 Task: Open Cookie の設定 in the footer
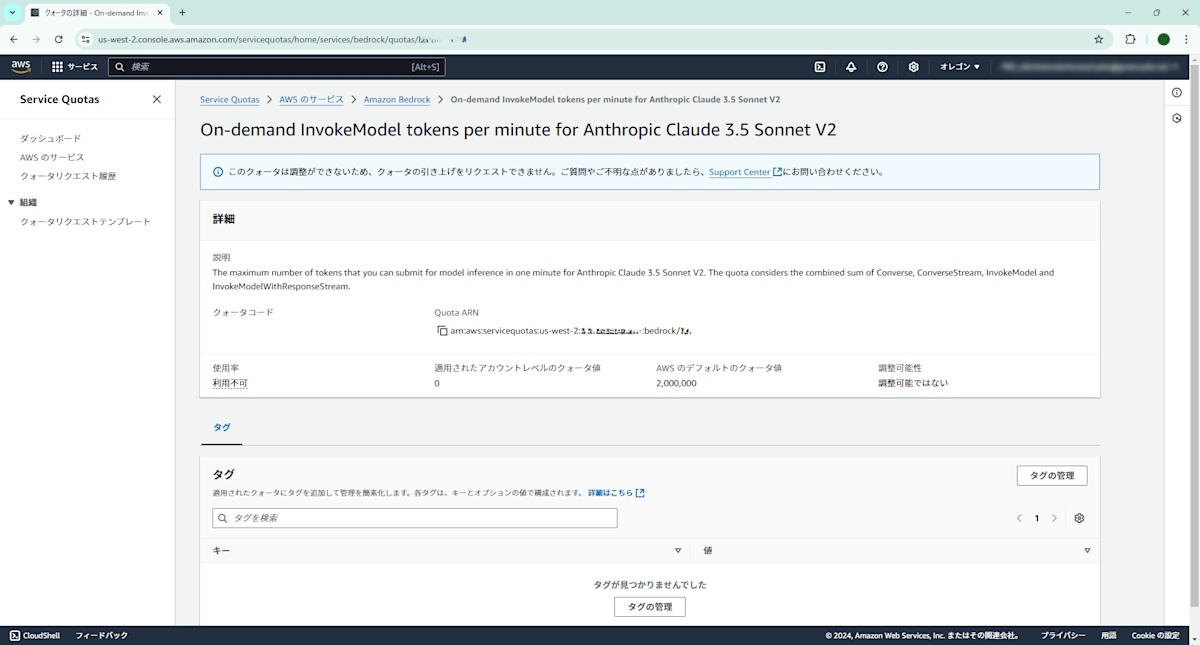click(1155, 635)
